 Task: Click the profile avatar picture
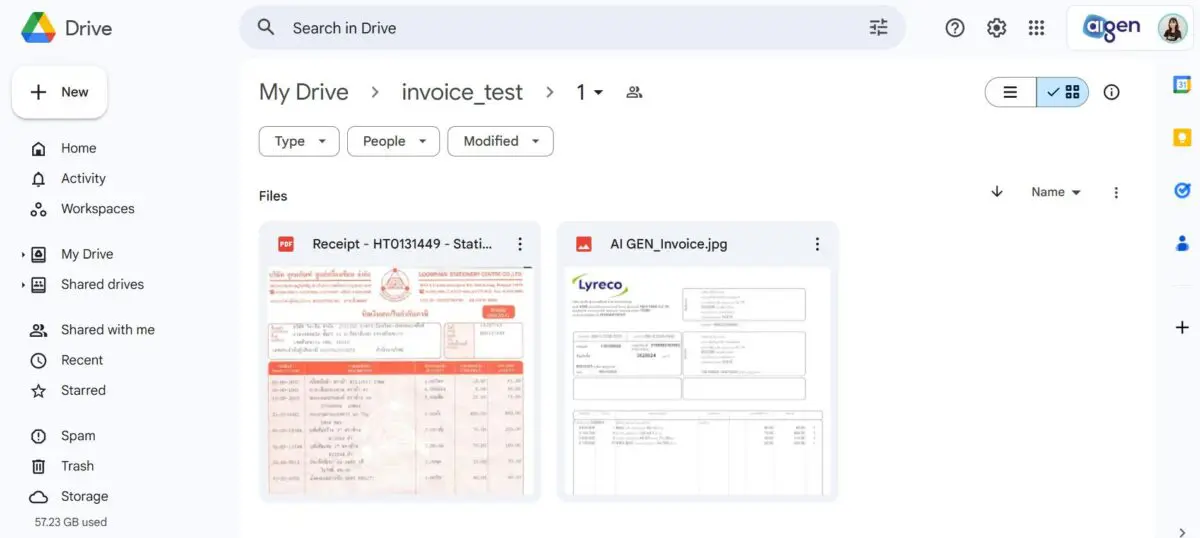point(1172,28)
